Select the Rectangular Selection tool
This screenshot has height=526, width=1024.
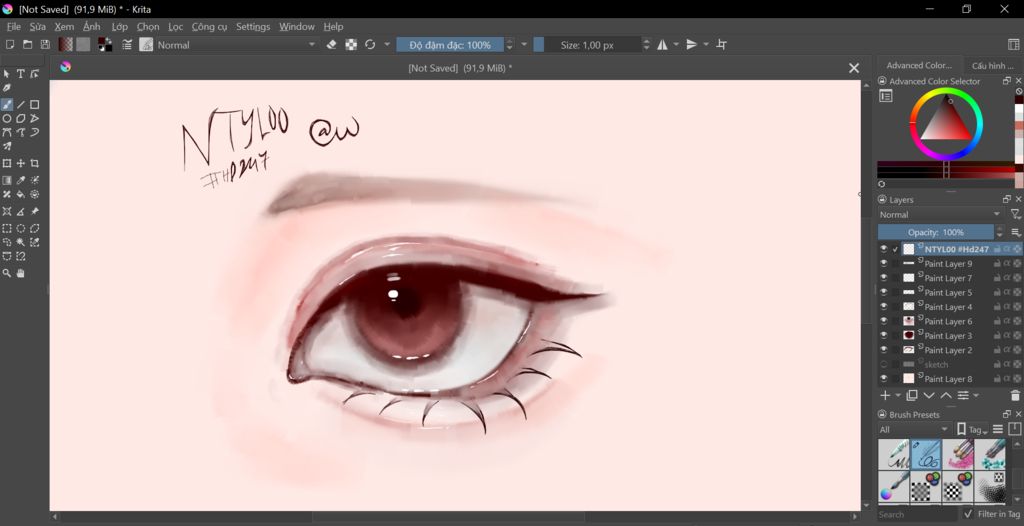7,229
